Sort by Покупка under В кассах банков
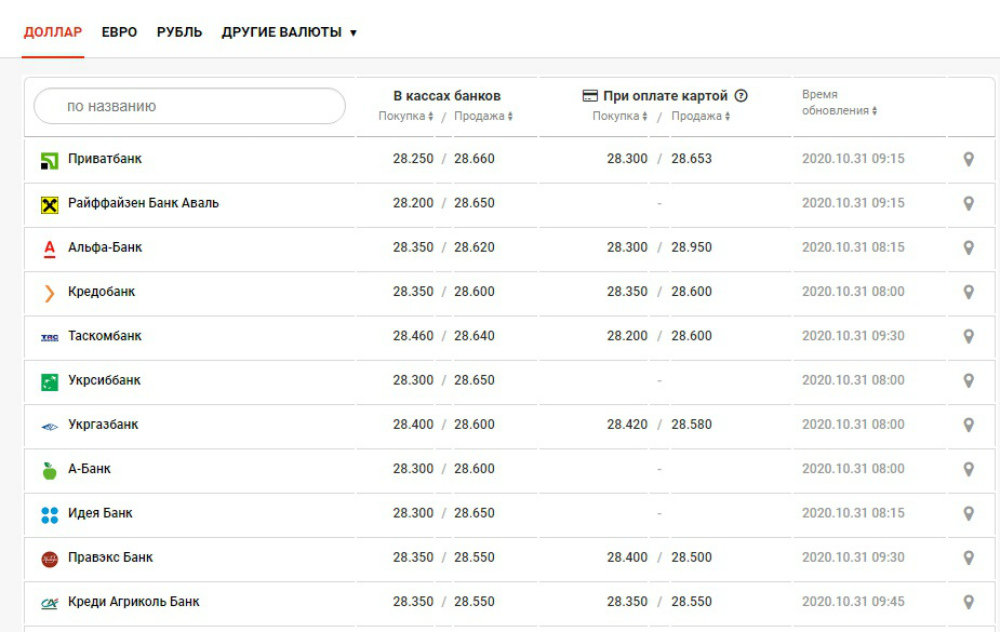Image resolution: width=1000 pixels, height=632 pixels. pos(406,116)
